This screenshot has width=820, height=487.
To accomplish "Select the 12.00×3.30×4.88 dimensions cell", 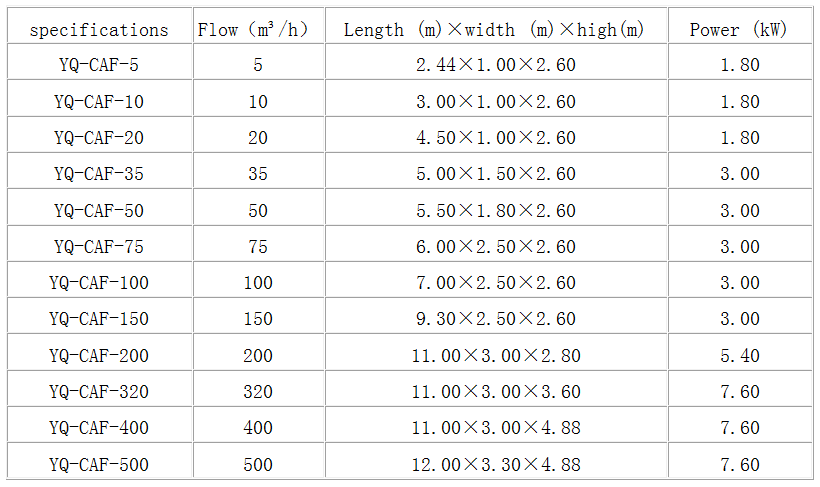I will click(495, 464).
